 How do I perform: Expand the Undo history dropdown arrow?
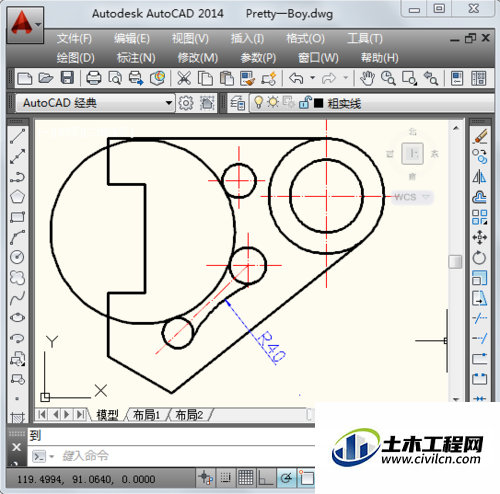coord(312,78)
